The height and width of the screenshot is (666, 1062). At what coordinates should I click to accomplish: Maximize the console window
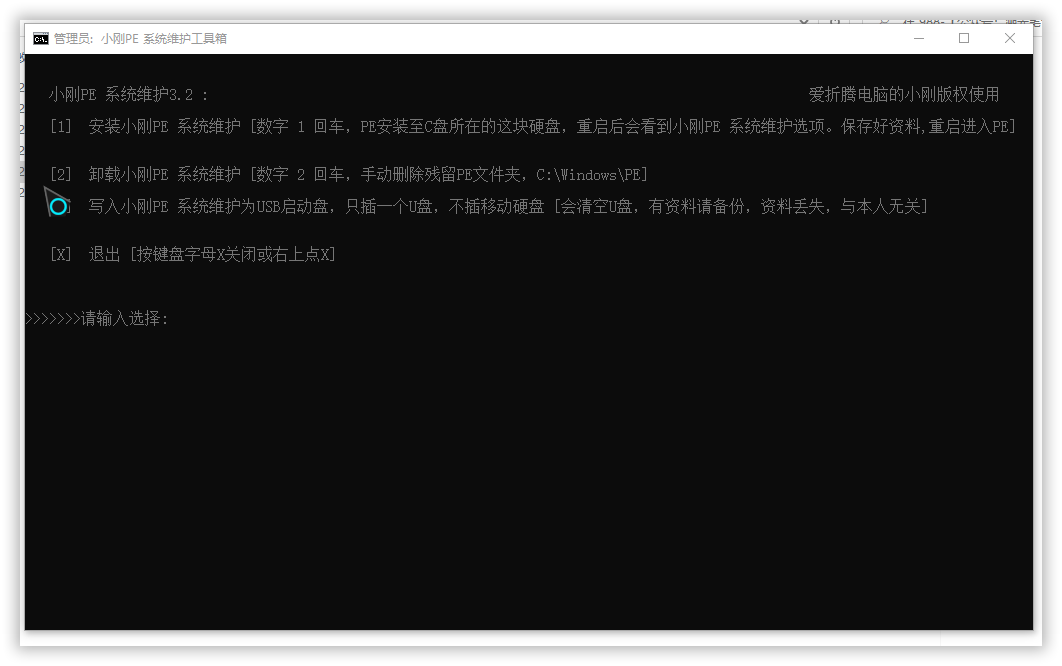964,38
